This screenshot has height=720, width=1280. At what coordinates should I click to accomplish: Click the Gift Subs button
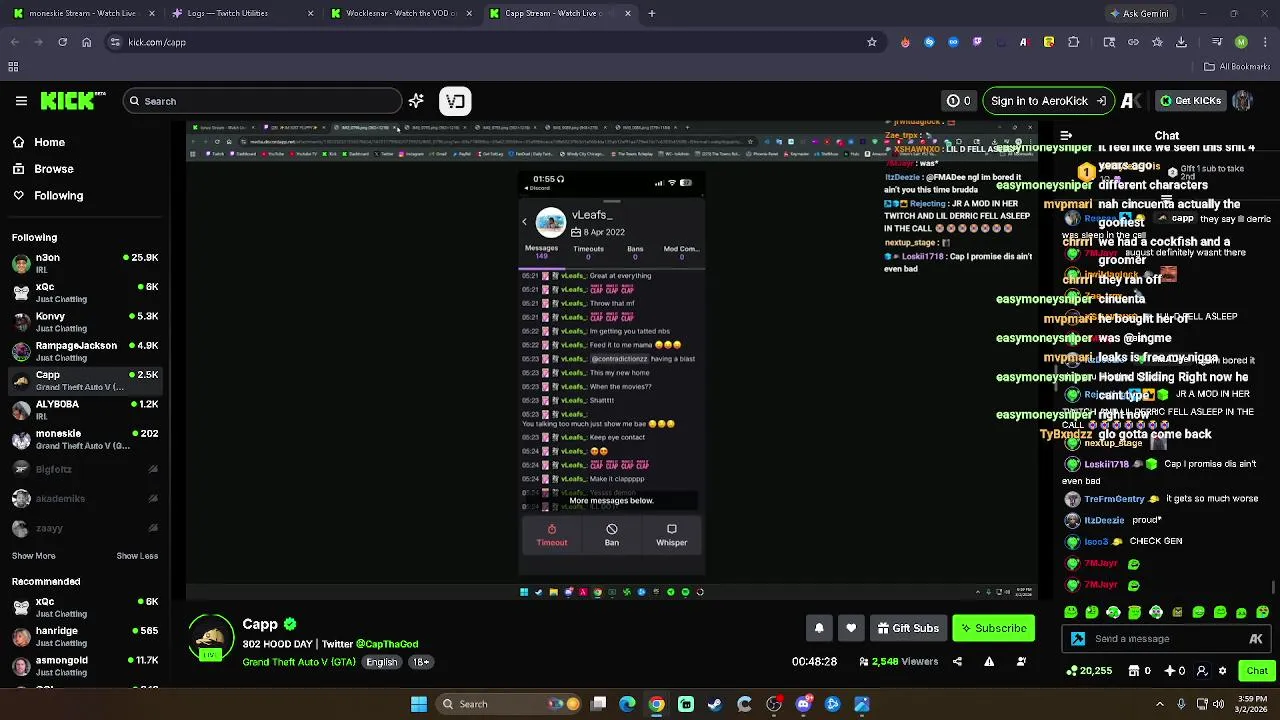908,628
